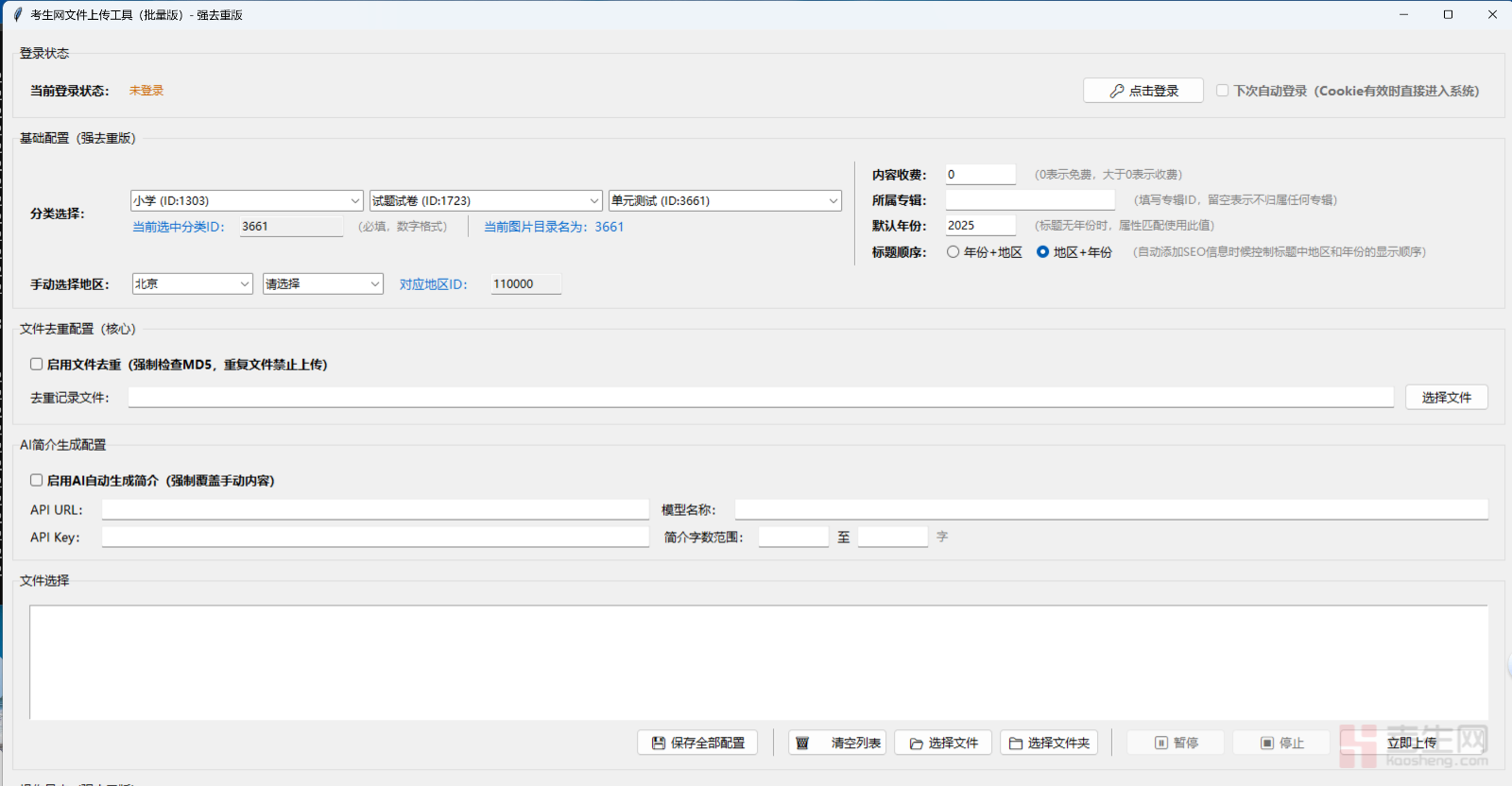1512x786 pixels.
Task: Click the clear list trash icon
Action: click(802, 743)
